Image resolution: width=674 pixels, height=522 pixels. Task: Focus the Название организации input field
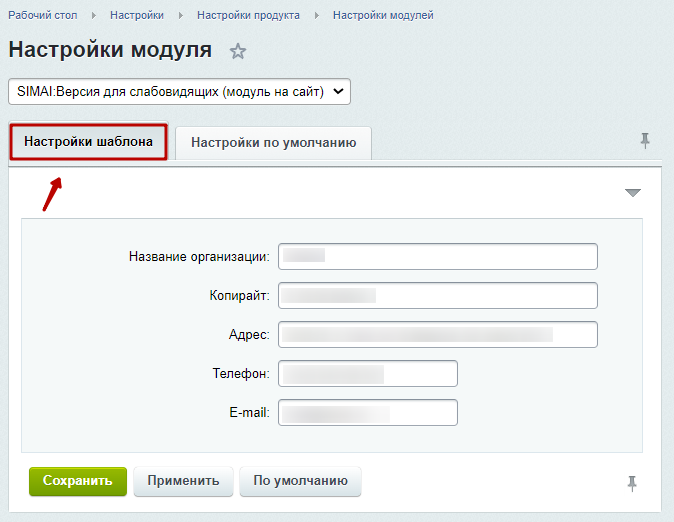(x=438, y=257)
